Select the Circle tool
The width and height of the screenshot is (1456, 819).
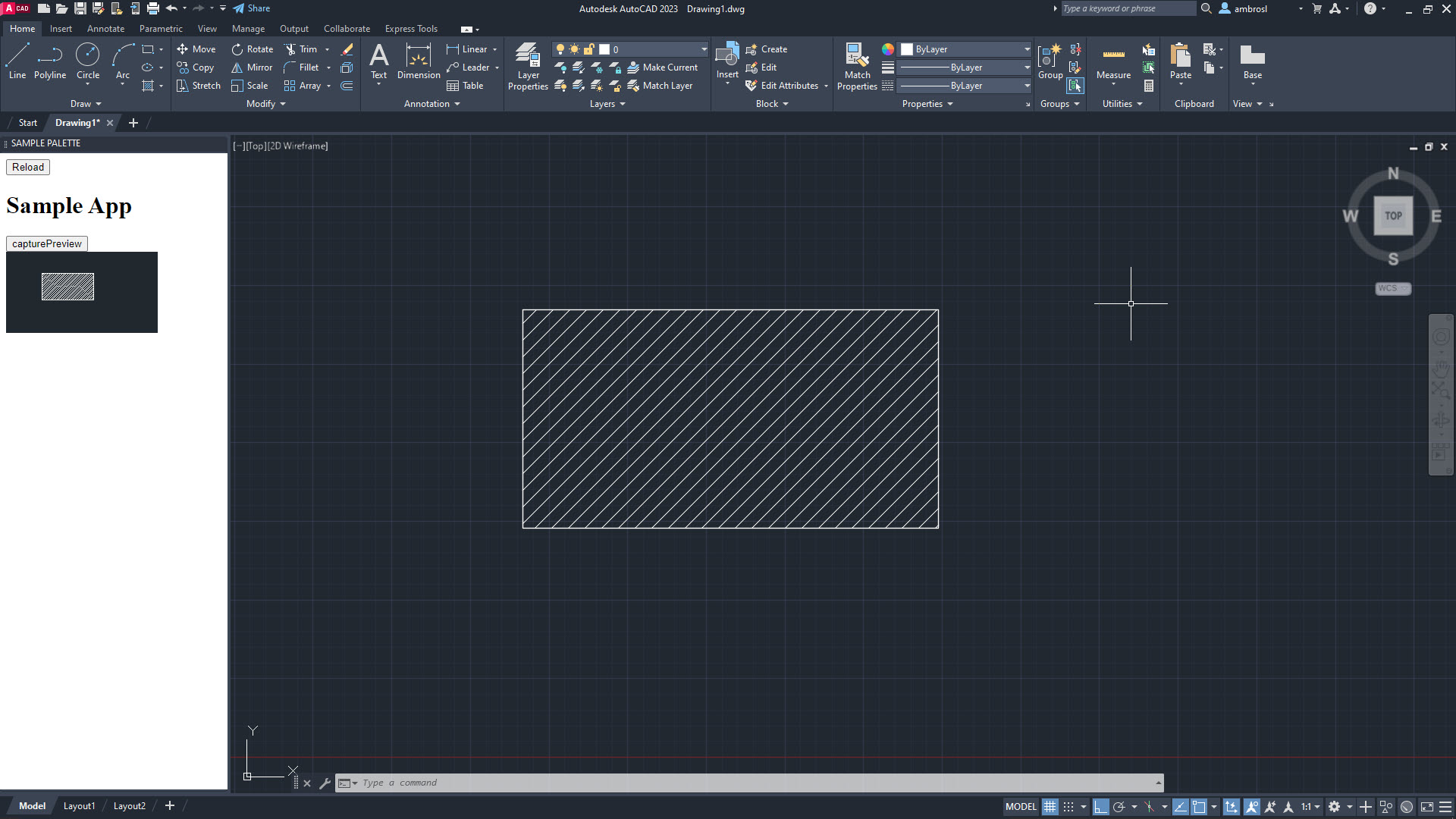88,61
